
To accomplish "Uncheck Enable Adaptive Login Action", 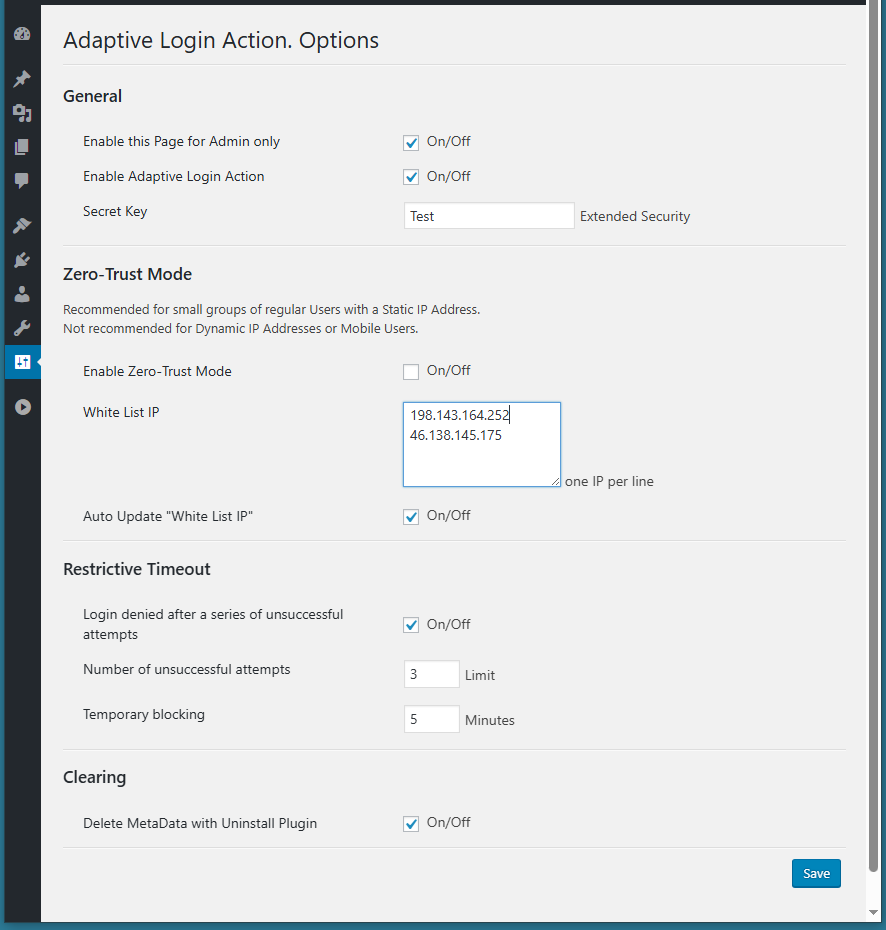I will (411, 178).
